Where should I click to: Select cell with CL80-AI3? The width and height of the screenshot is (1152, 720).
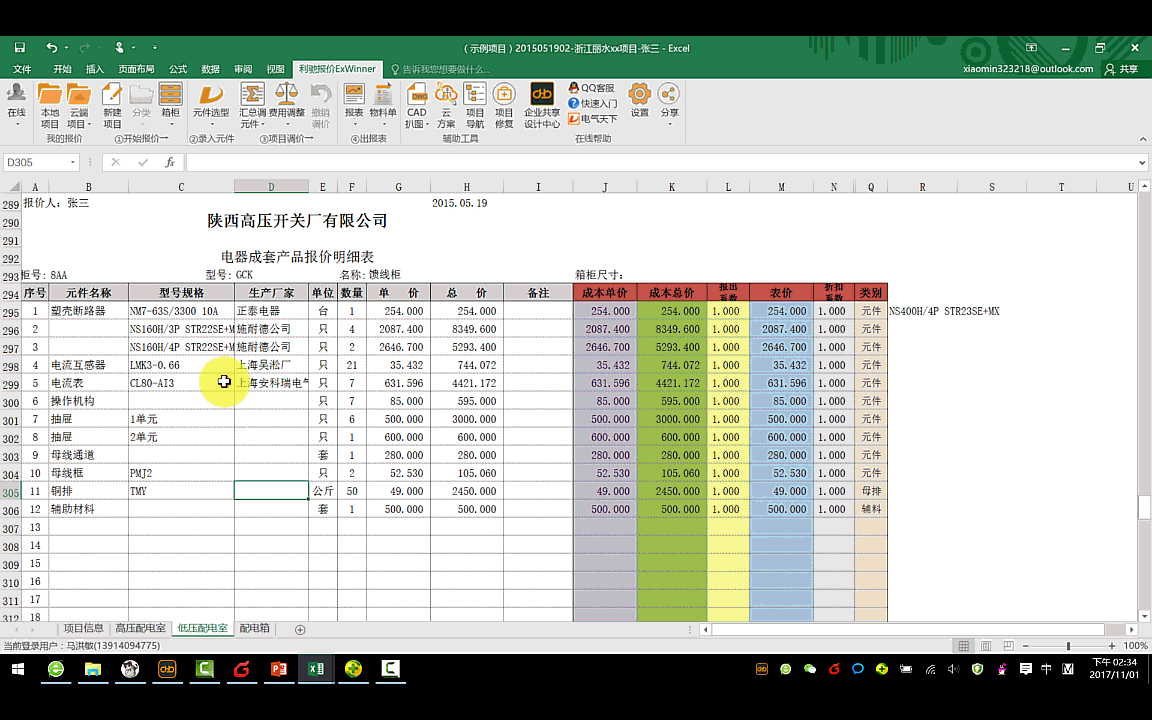click(x=181, y=383)
